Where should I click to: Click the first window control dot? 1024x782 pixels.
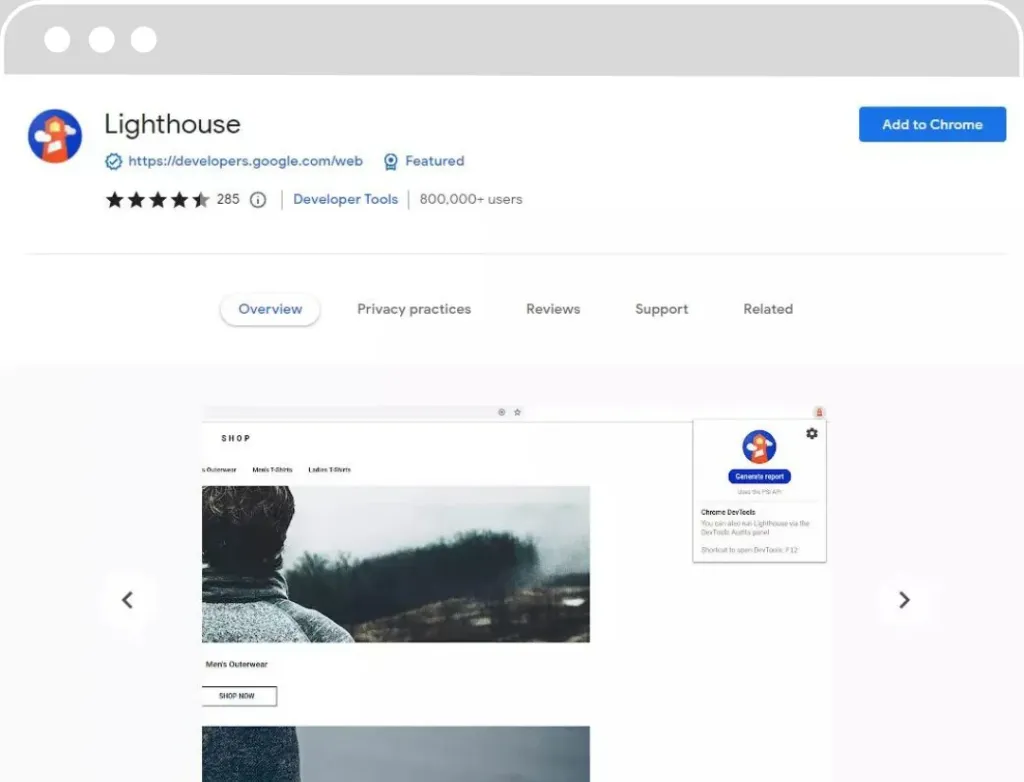[57, 39]
